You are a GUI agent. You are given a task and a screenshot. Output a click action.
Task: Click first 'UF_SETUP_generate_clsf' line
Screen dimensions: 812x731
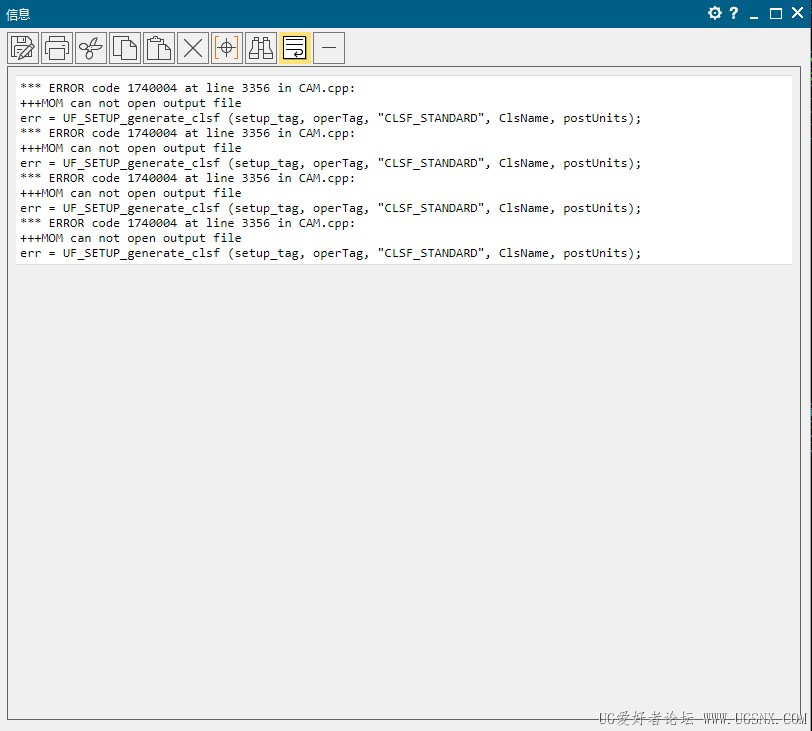(330, 118)
